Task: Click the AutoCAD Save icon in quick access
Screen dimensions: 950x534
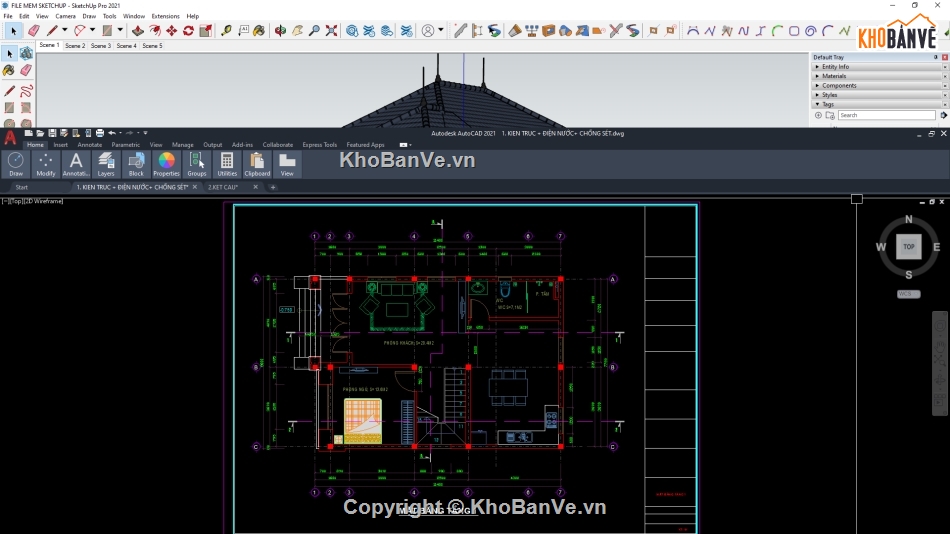Action: pos(52,133)
